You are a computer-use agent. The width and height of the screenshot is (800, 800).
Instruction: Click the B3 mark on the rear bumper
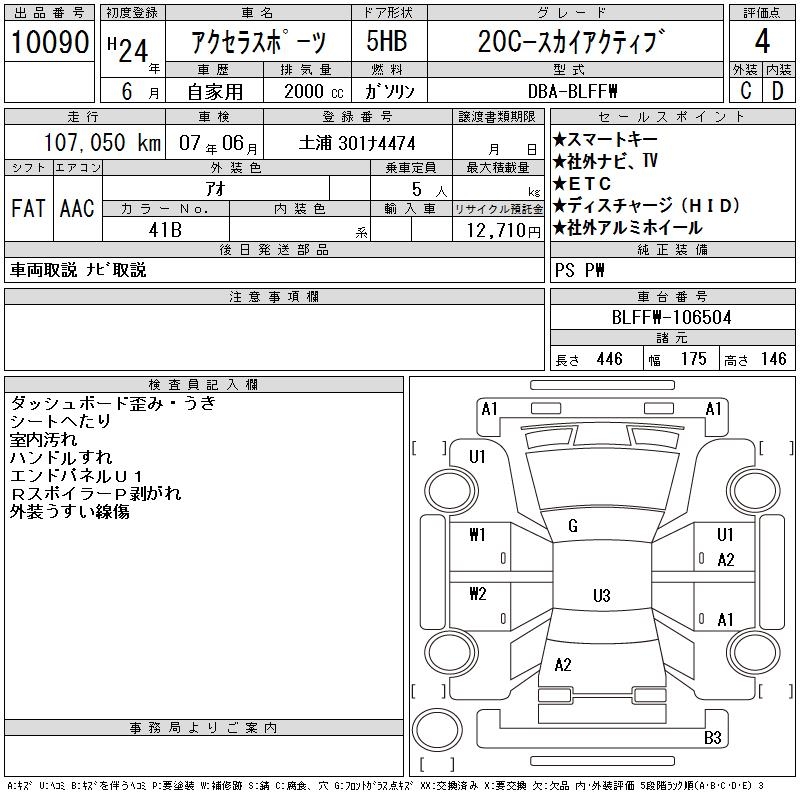[713, 738]
